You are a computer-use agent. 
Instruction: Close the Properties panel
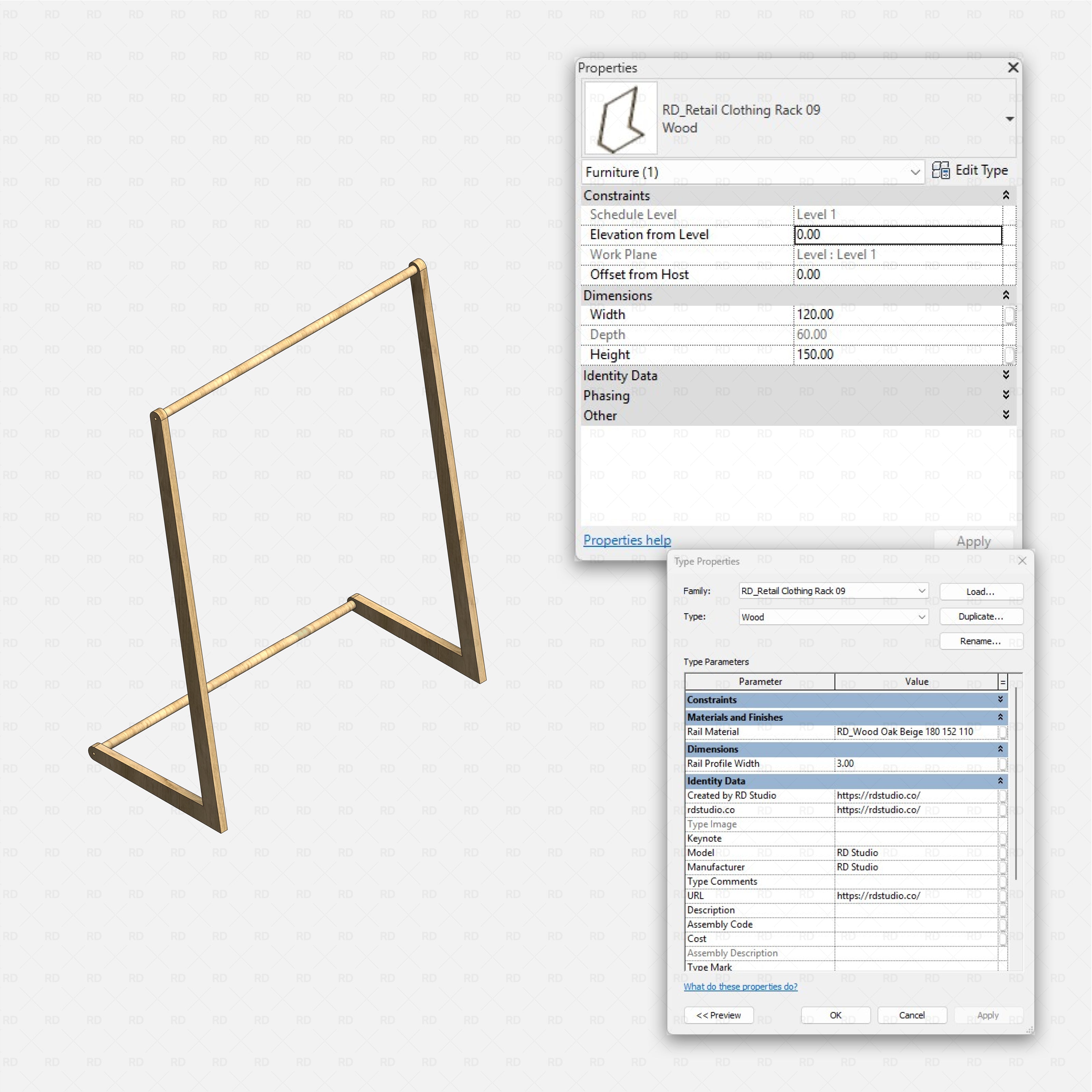(x=1013, y=68)
